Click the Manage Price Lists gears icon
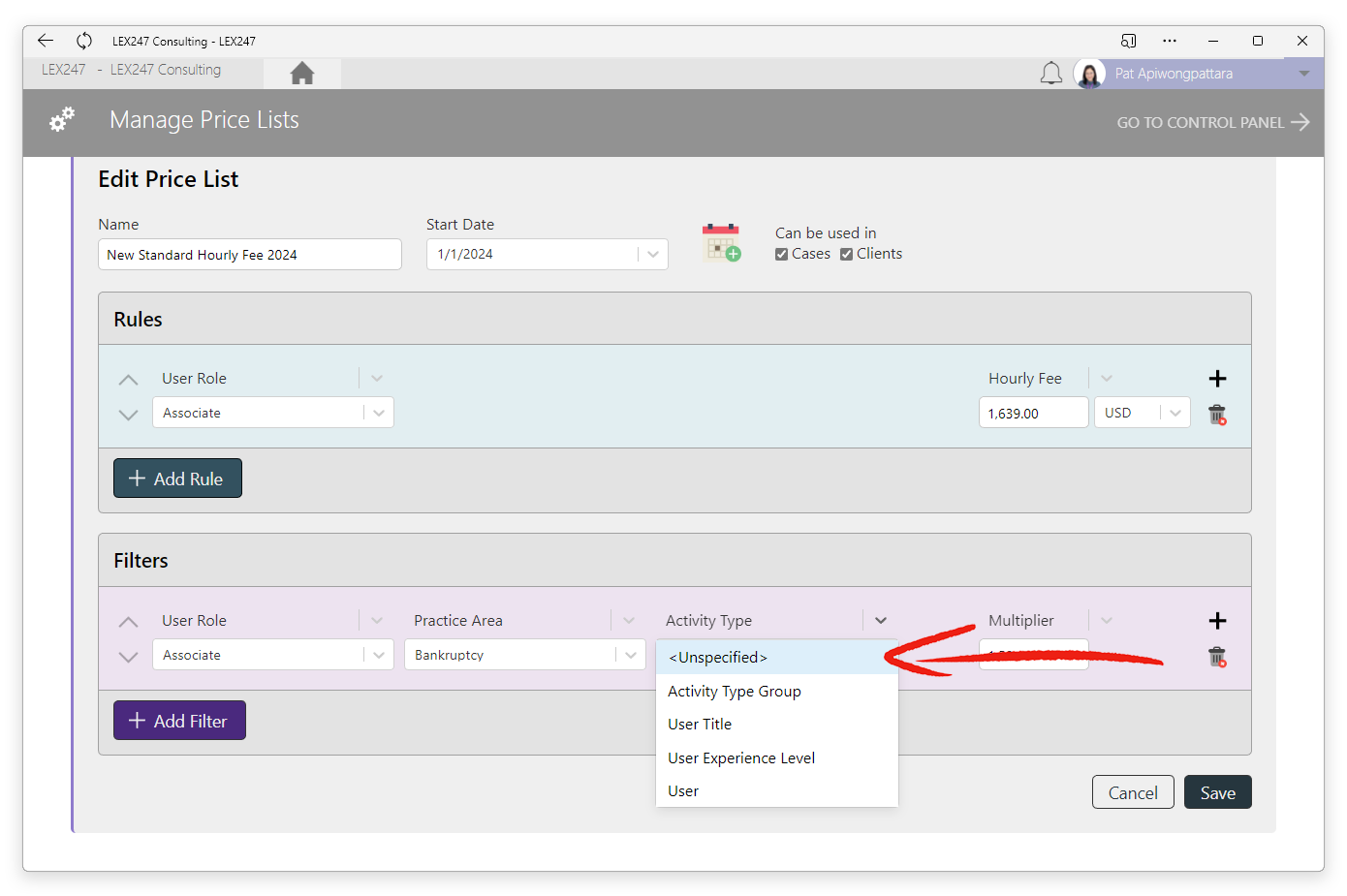The width and height of the screenshot is (1347, 896). tap(62, 120)
